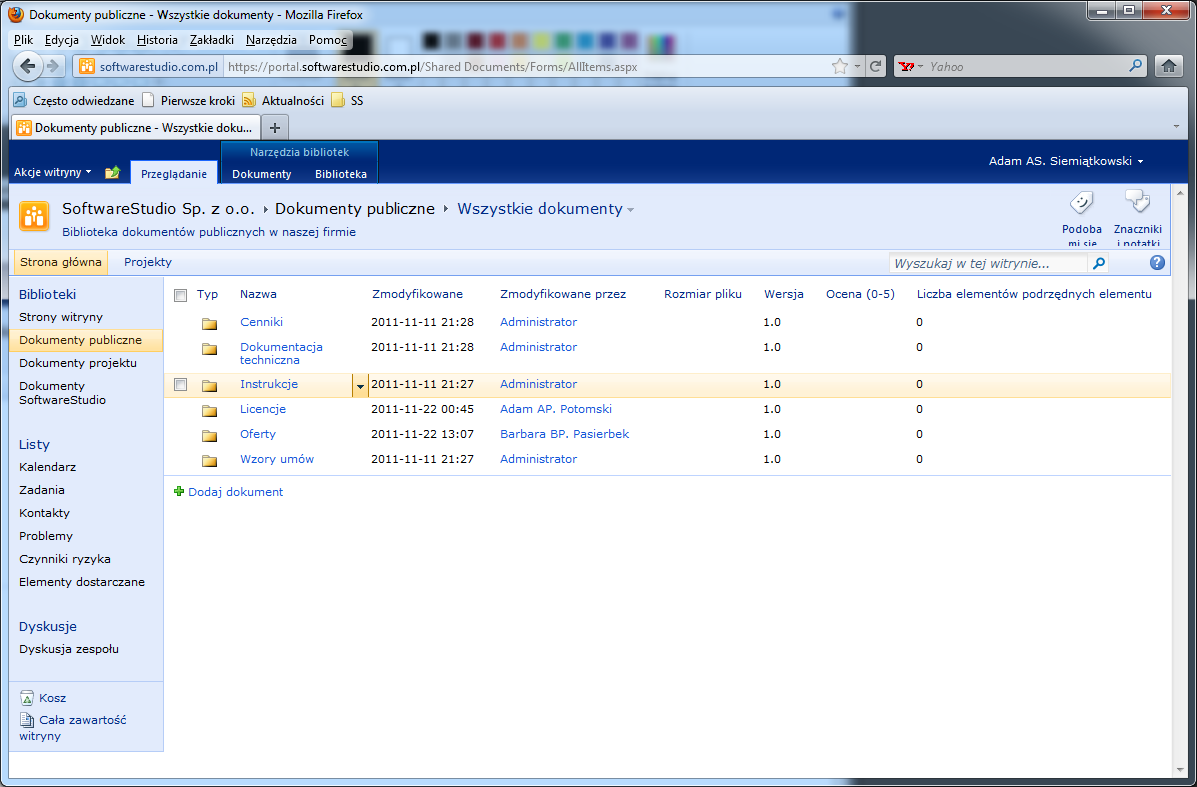Click the blue help question mark icon
The image size is (1197, 787).
(x=1157, y=263)
